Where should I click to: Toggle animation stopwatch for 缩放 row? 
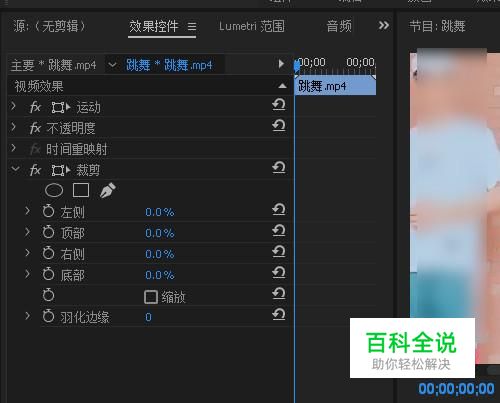coord(48,295)
